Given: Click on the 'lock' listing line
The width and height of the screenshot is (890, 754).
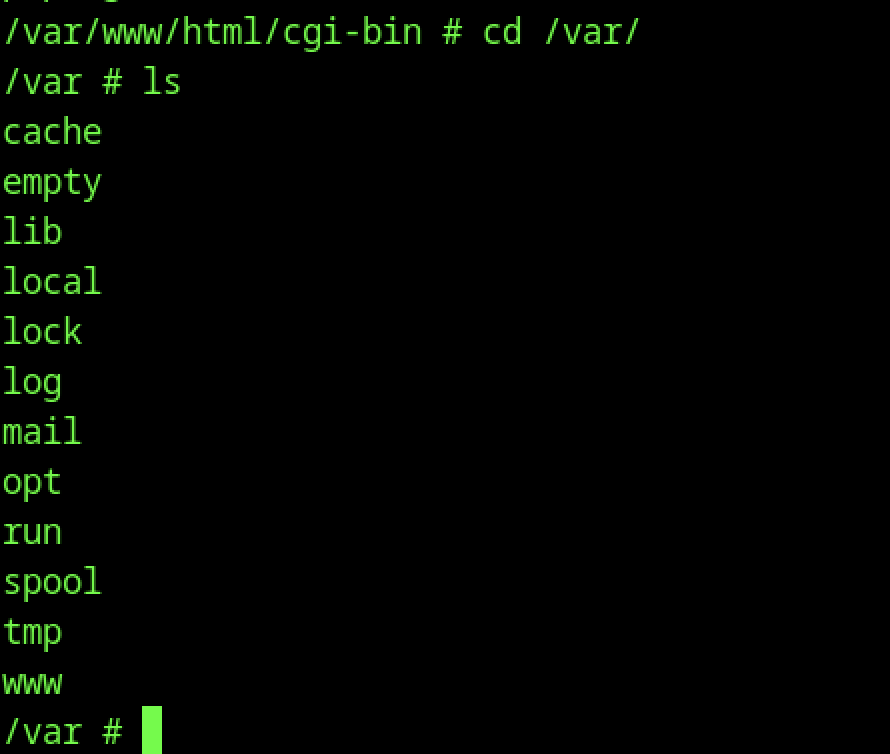Looking at the screenshot, I should click(x=43, y=331).
